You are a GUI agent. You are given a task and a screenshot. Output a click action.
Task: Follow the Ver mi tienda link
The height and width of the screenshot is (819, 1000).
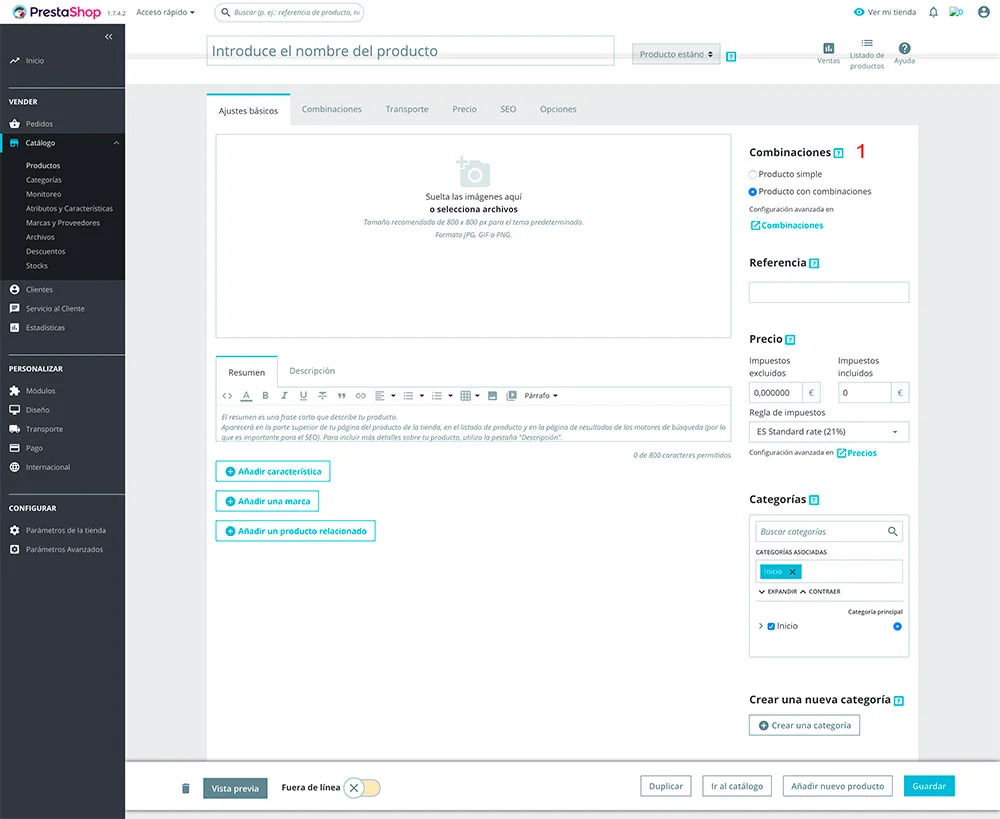click(x=885, y=12)
